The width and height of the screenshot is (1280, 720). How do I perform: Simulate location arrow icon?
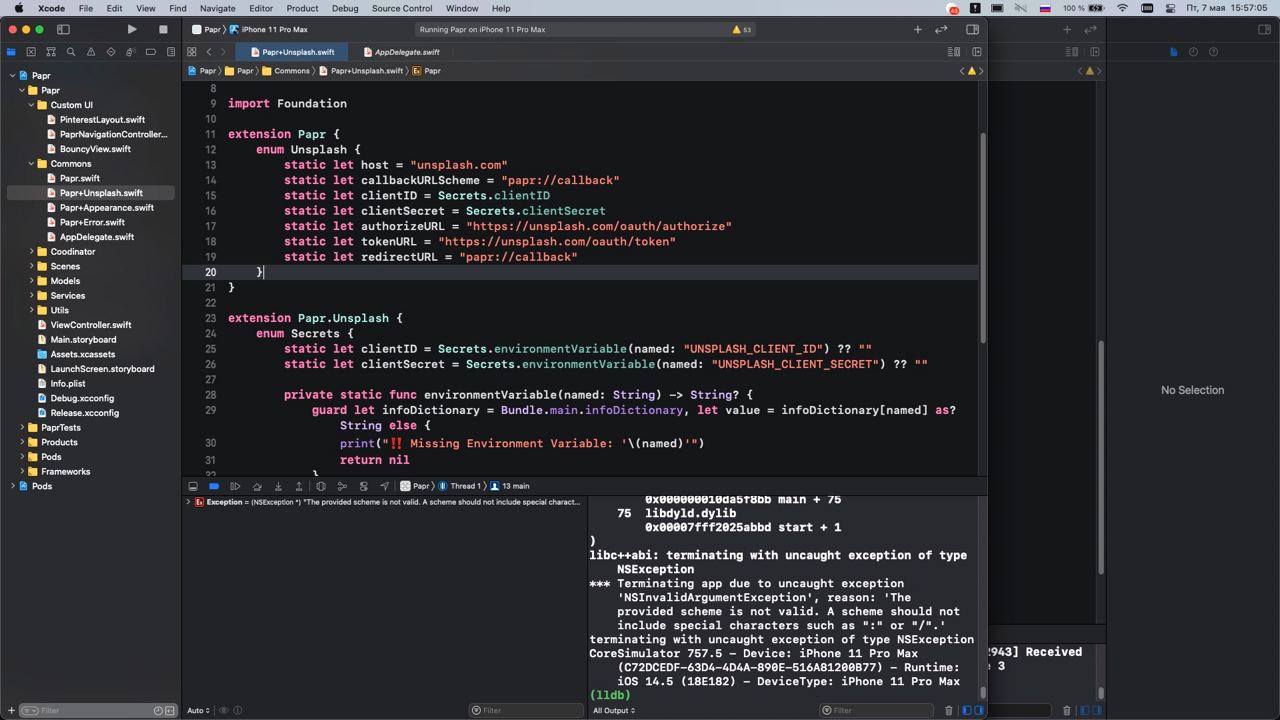pyautogui.click(x=384, y=486)
